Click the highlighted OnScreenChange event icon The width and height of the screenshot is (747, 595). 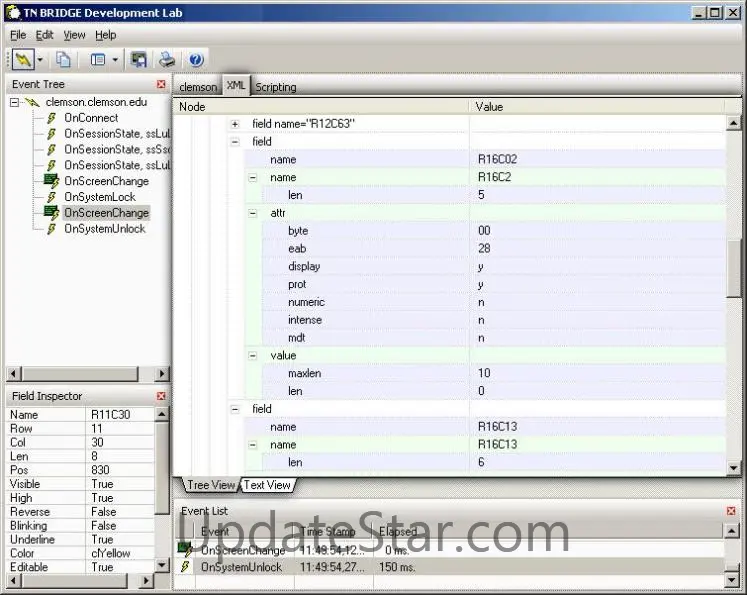click(51, 212)
